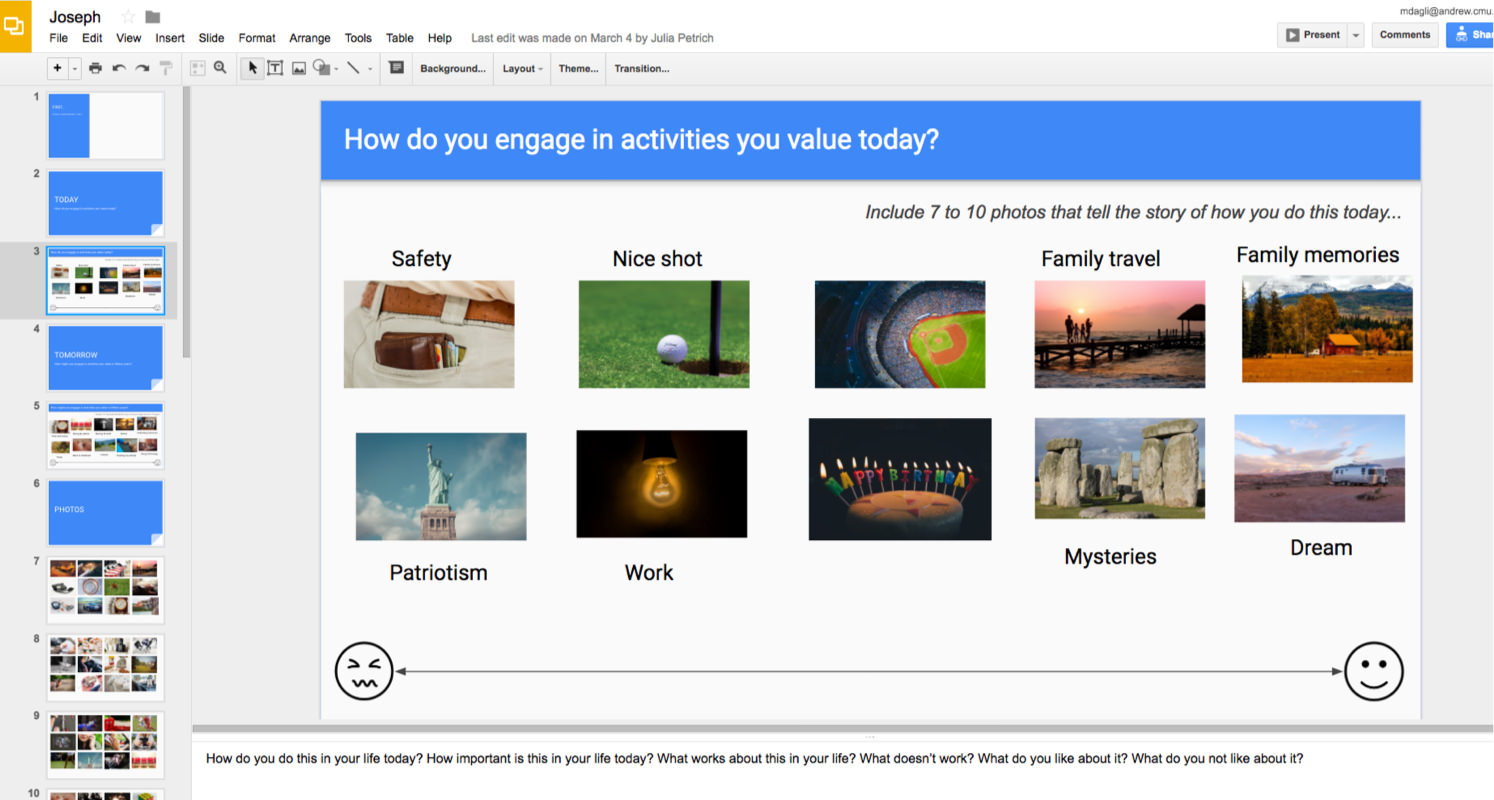Open the Present options dropdown arrow

pyautogui.click(x=1356, y=35)
